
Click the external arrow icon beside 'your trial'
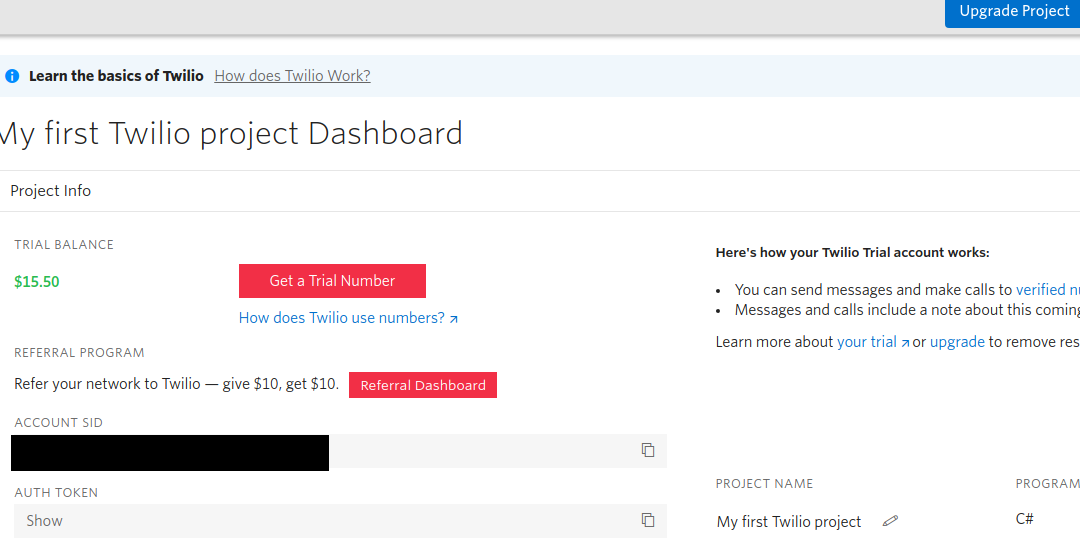905,343
